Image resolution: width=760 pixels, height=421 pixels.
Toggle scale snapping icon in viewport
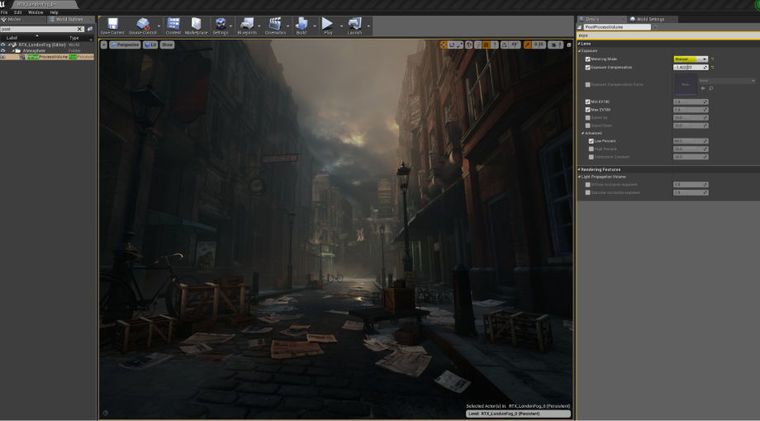[x=527, y=45]
